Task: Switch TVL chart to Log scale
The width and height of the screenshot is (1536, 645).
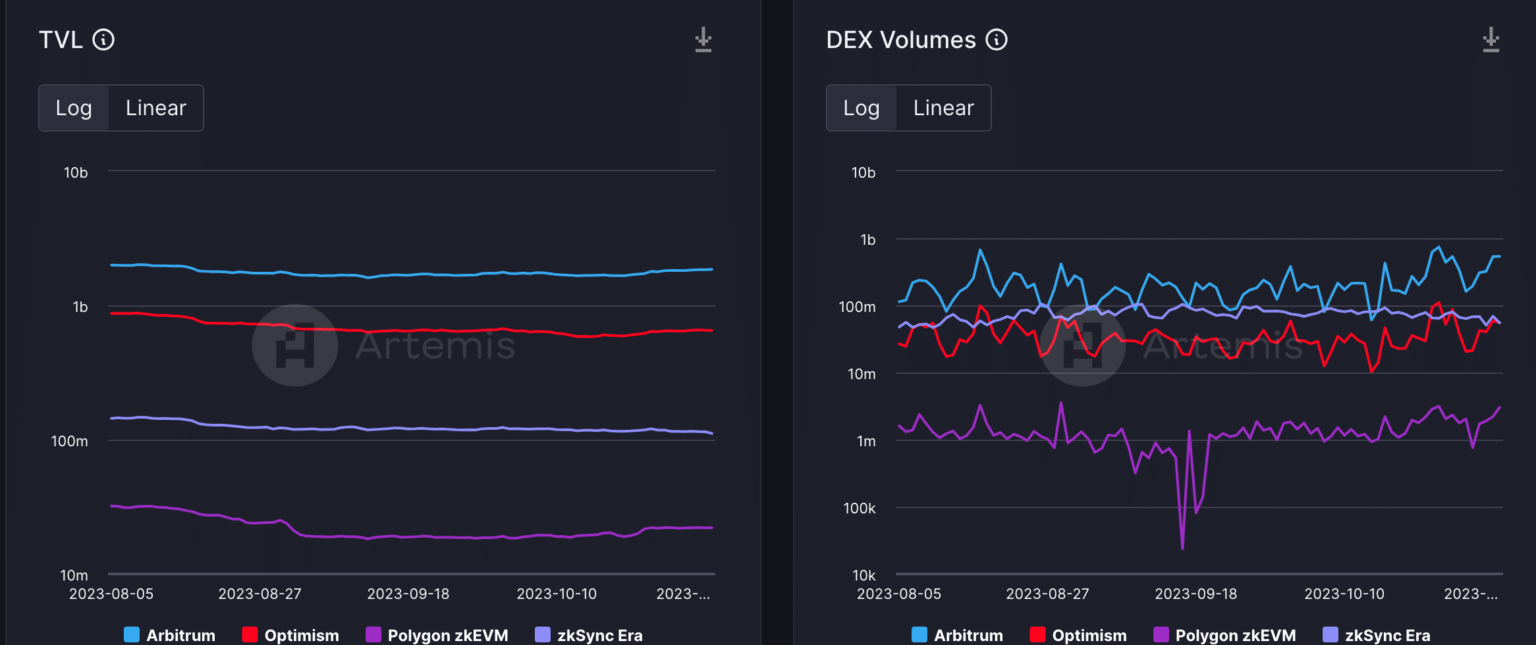Action: (x=74, y=108)
